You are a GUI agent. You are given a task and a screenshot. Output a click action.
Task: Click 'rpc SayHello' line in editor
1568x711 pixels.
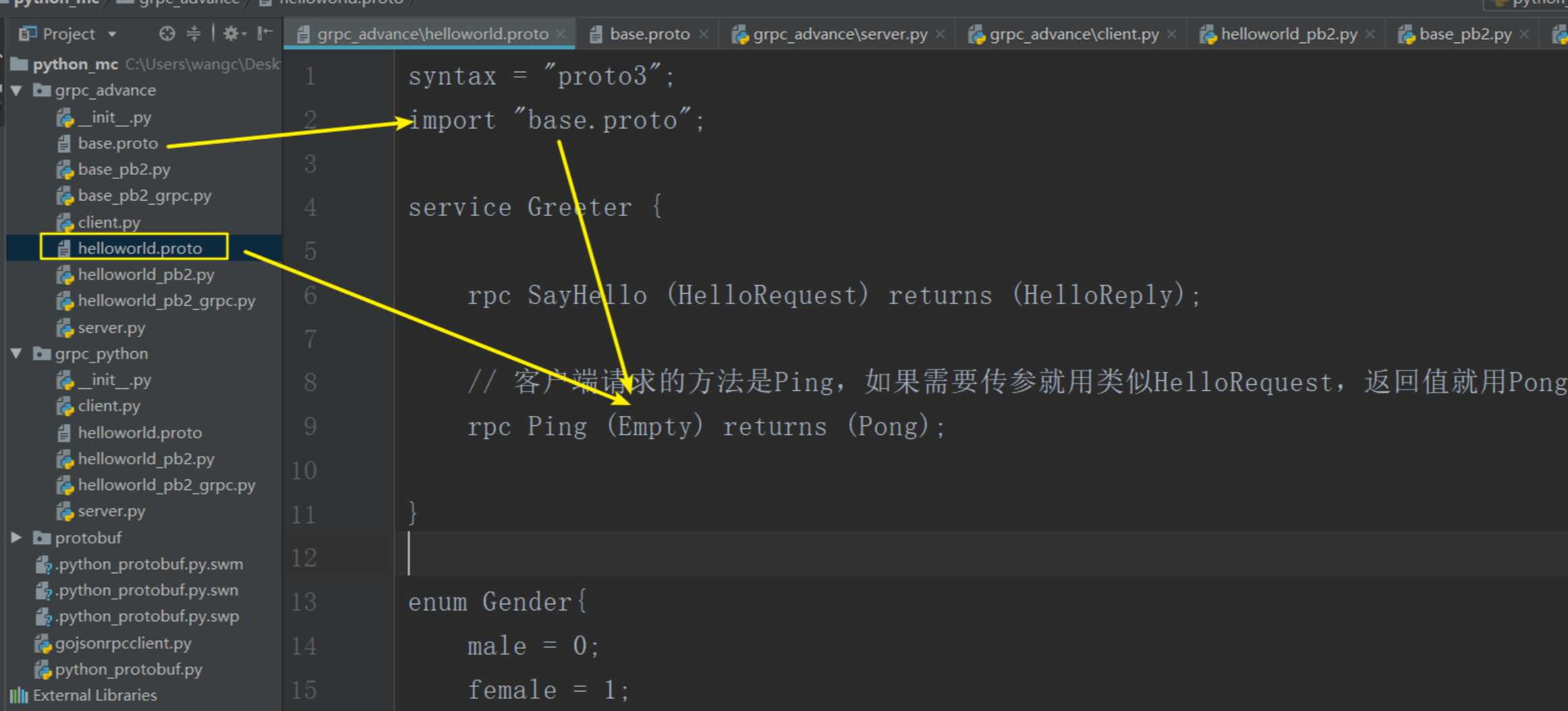click(x=834, y=295)
